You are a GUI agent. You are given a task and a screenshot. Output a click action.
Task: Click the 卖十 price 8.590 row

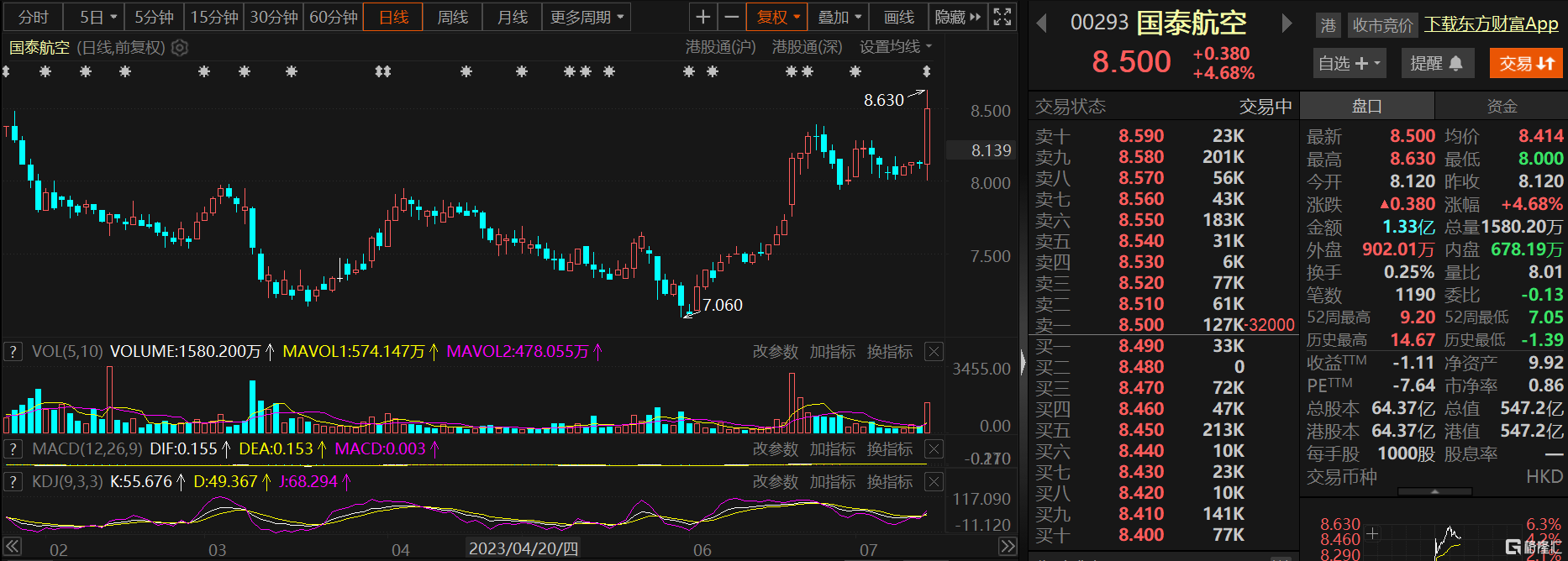1165,136
